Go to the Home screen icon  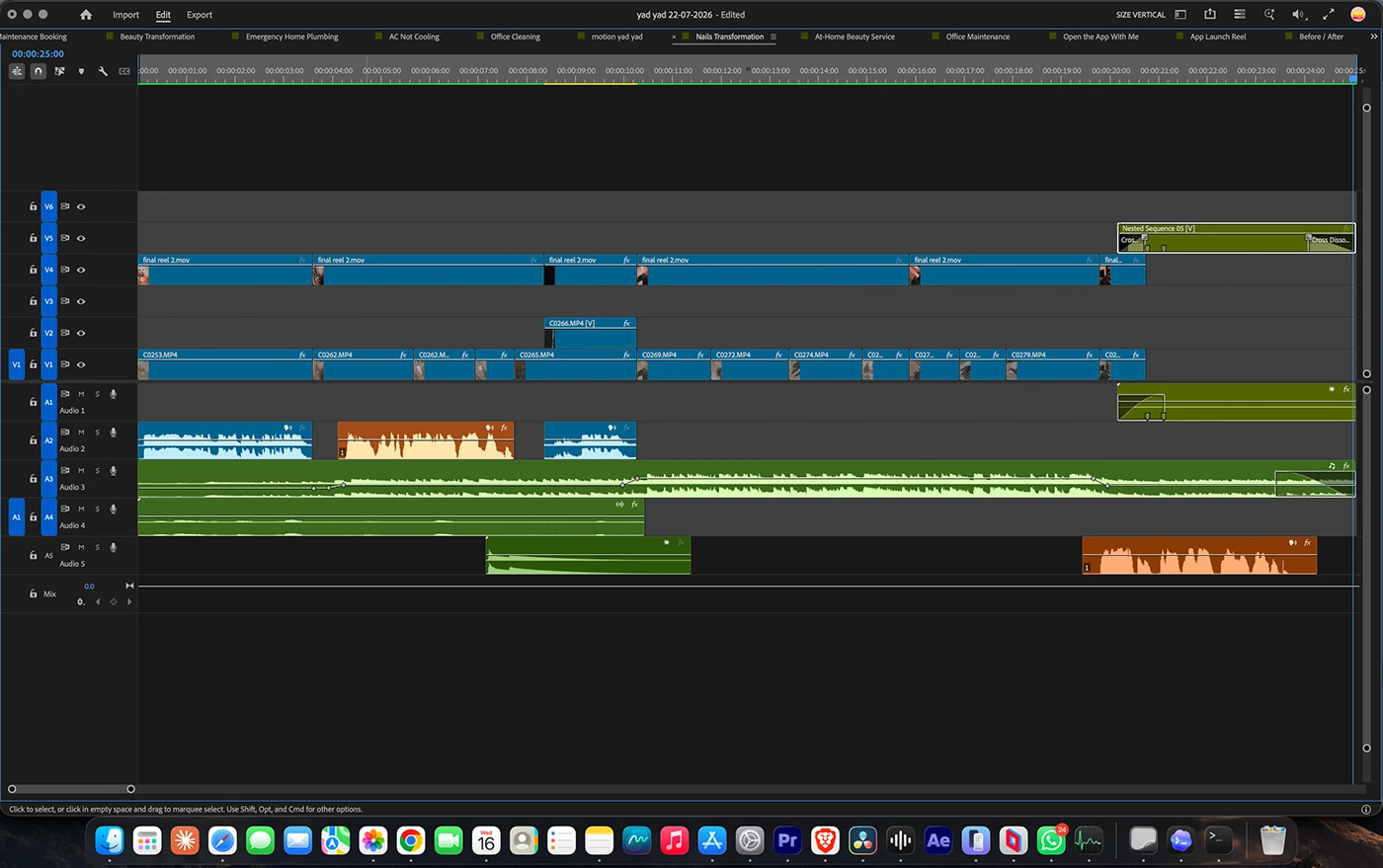pos(86,15)
